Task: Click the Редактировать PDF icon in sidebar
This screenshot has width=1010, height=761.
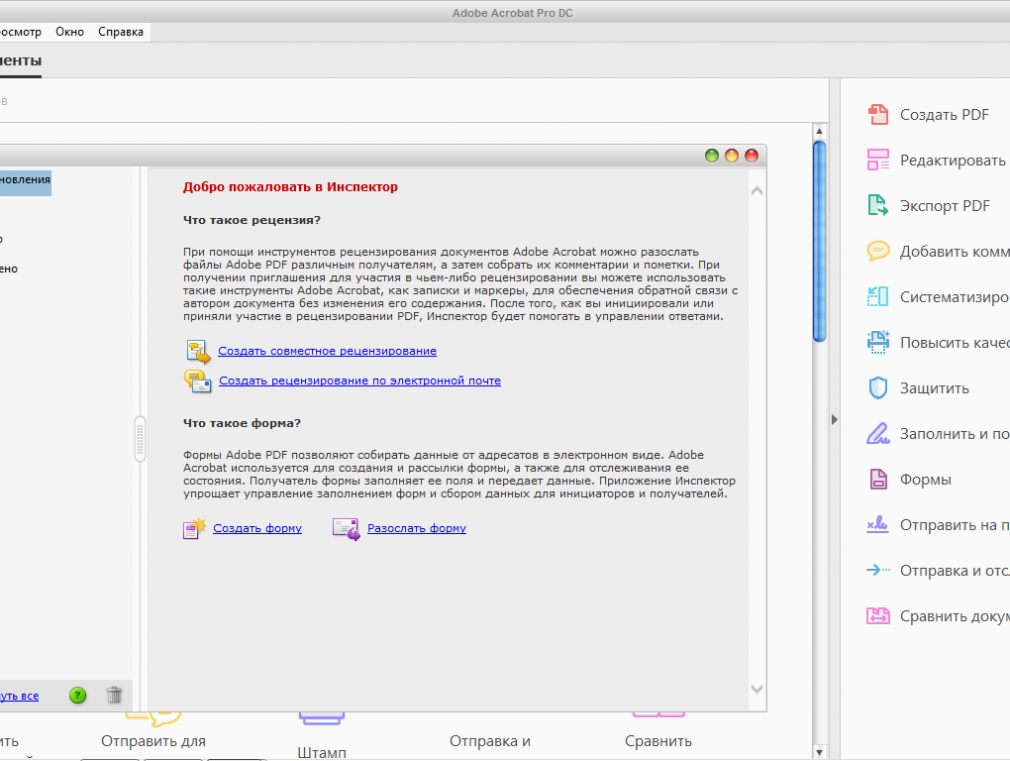Action: tap(878, 160)
